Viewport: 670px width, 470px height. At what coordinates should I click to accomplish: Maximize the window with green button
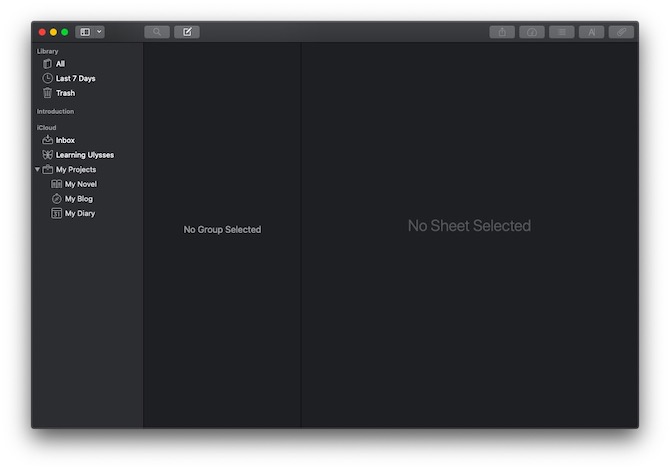(x=65, y=32)
